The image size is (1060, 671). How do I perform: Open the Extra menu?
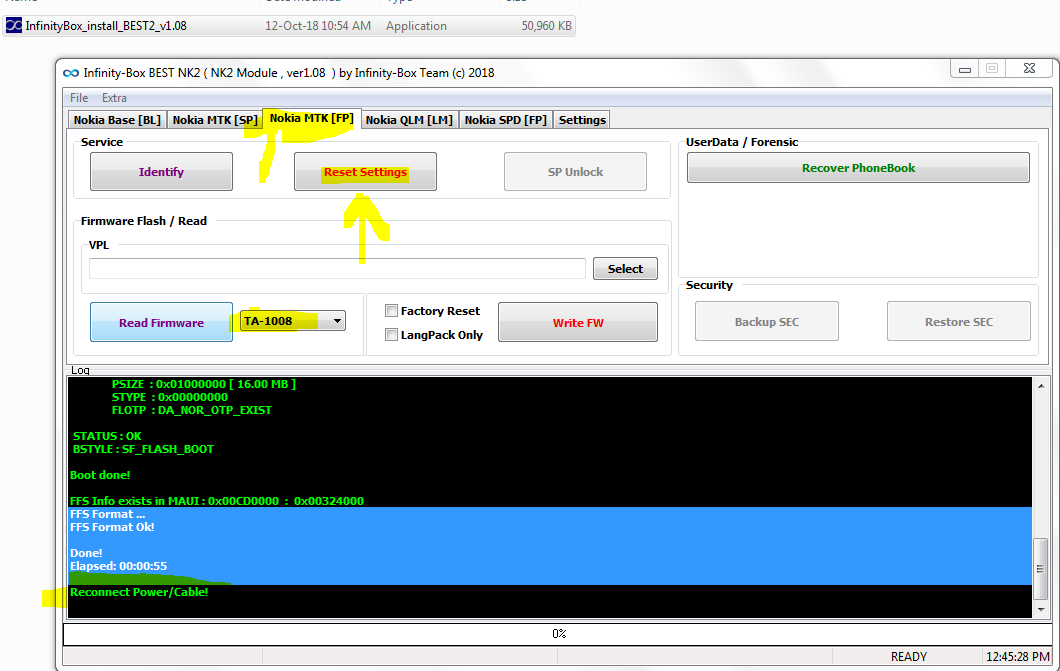pyautogui.click(x=114, y=98)
